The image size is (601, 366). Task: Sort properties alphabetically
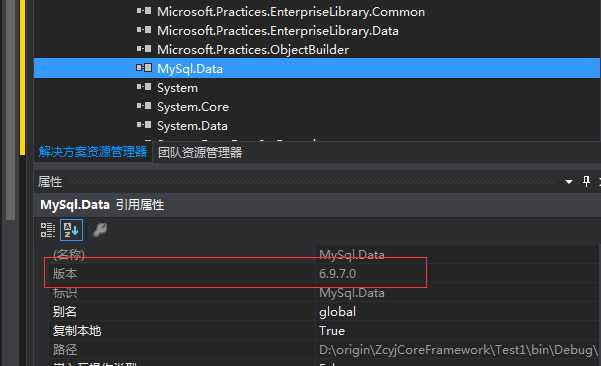[71, 230]
